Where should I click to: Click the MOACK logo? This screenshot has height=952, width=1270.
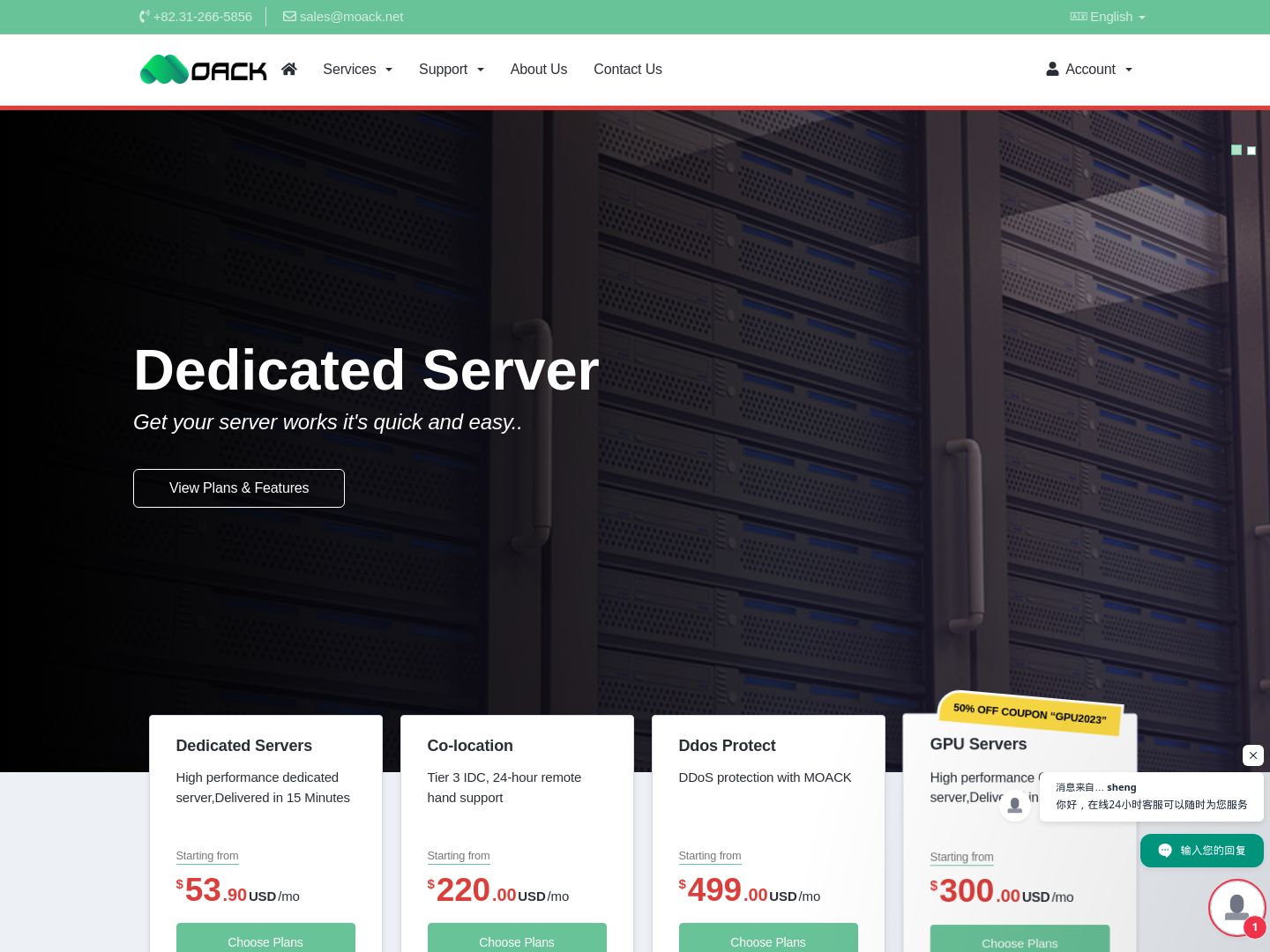click(204, 70)
